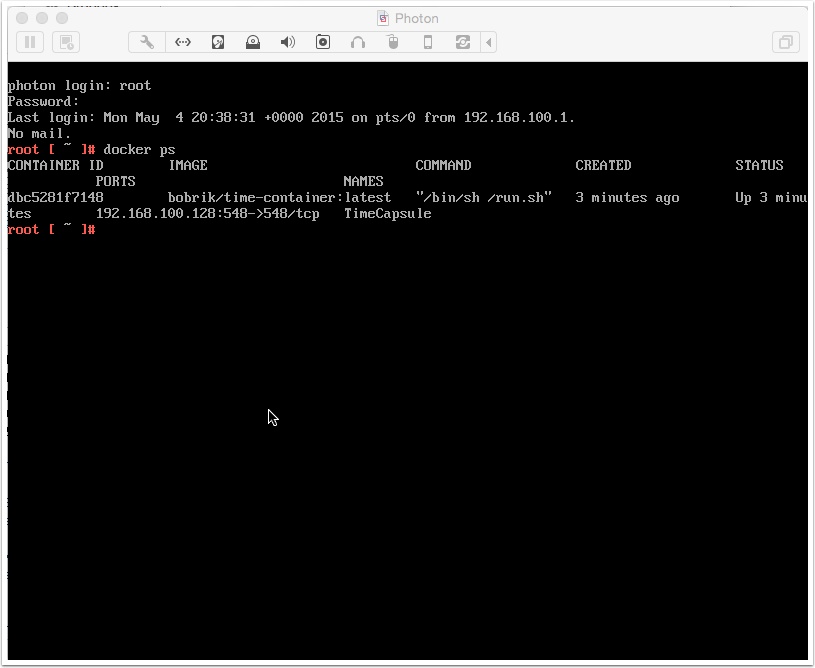Click the mobile phone device icon
Viewport: 815px width, 668px height.
428,42
